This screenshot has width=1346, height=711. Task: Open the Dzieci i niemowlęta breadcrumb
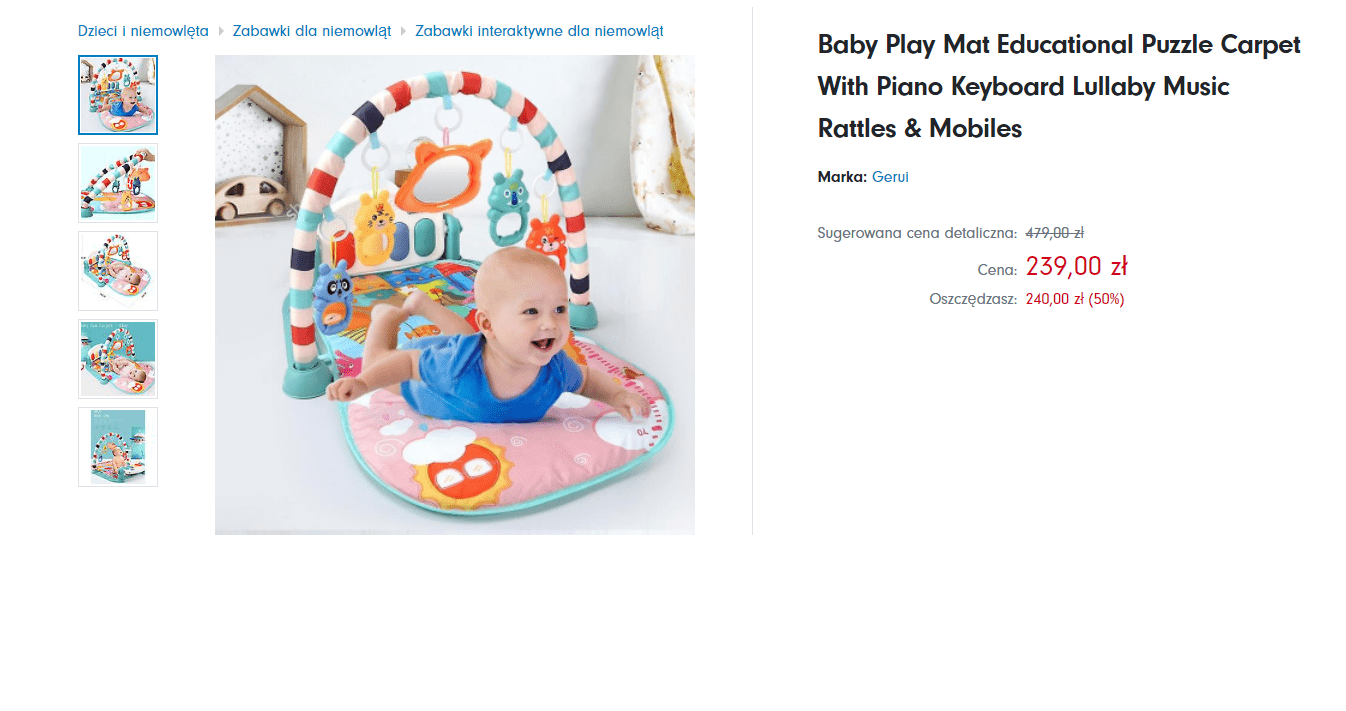[143, 31]
